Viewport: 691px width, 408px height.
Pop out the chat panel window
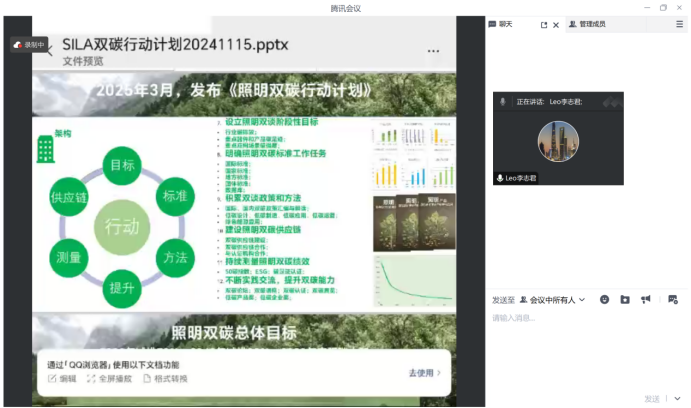tap(544, 25)
